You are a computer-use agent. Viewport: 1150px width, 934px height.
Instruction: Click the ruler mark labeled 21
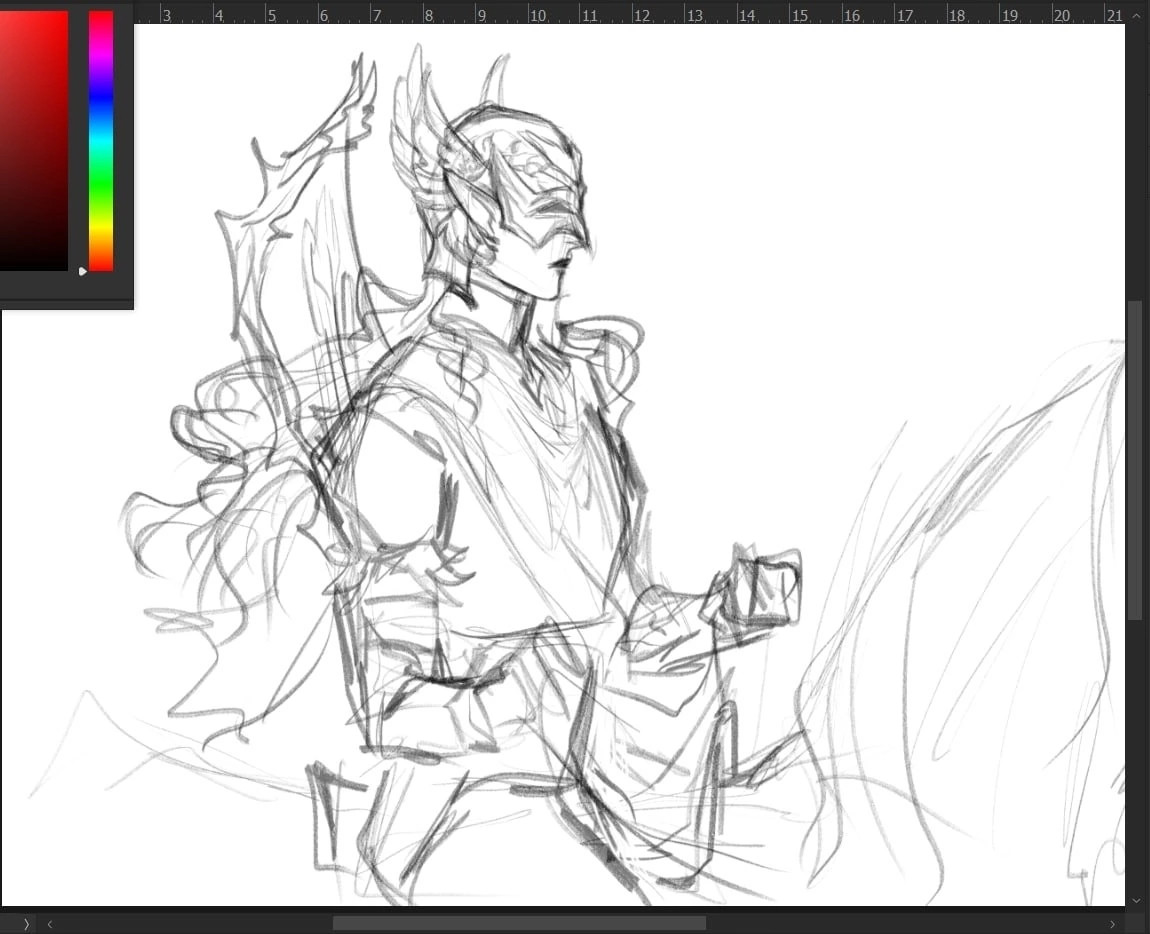1115,15
